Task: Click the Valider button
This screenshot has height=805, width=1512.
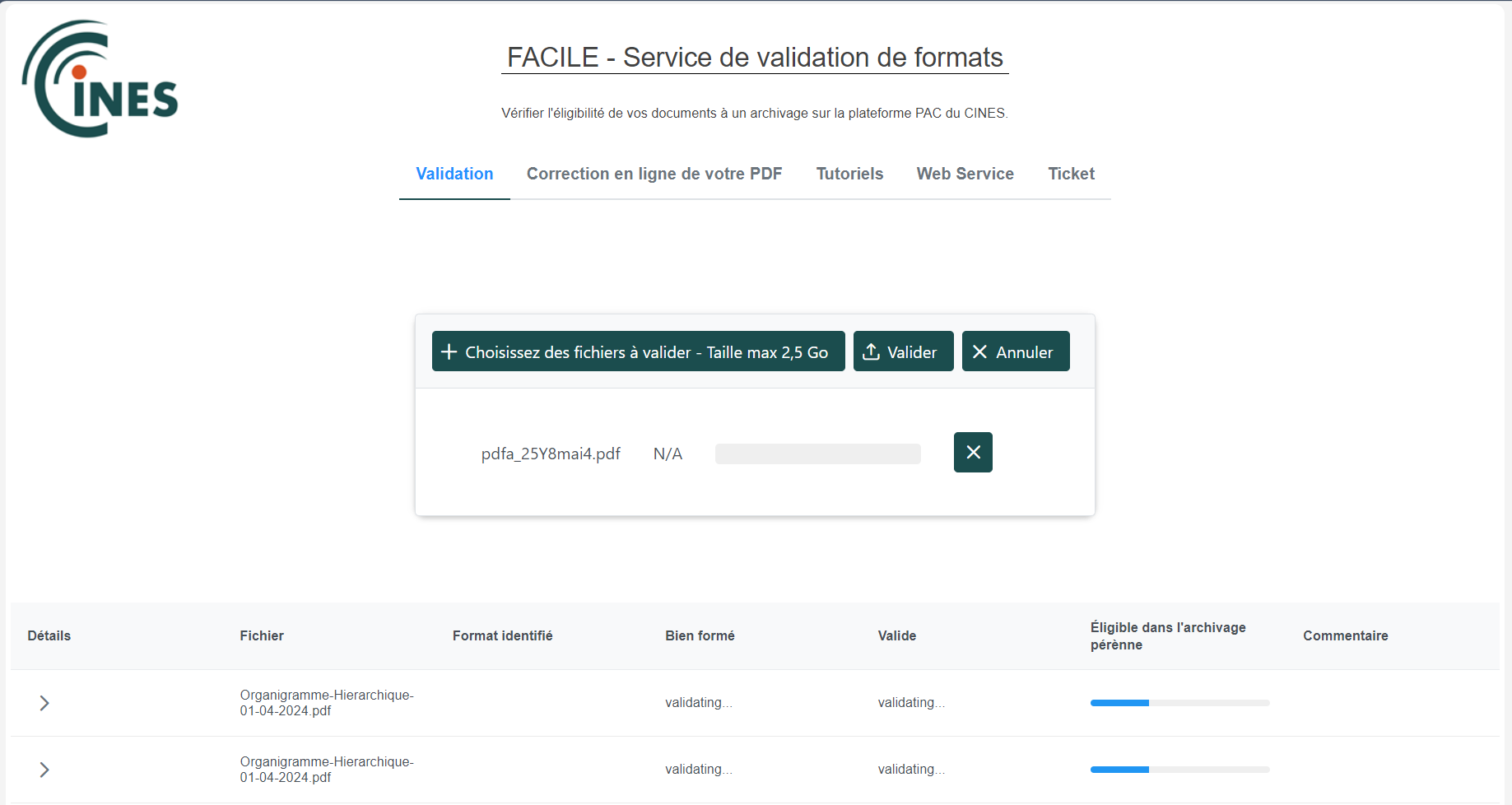Action: click(904, 351)
